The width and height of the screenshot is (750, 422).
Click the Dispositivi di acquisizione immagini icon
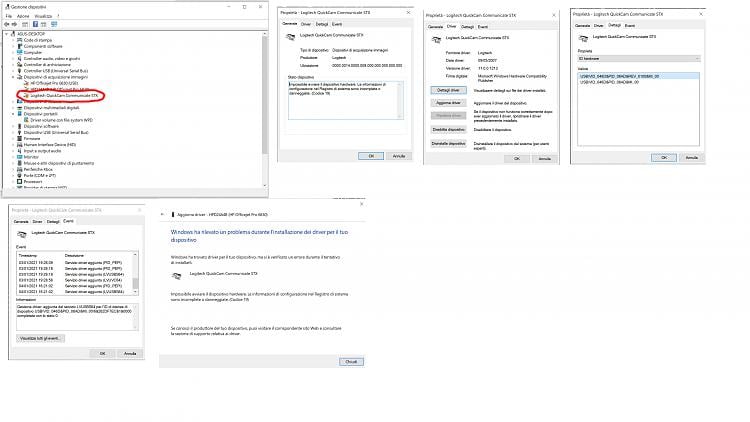(20, 77)
